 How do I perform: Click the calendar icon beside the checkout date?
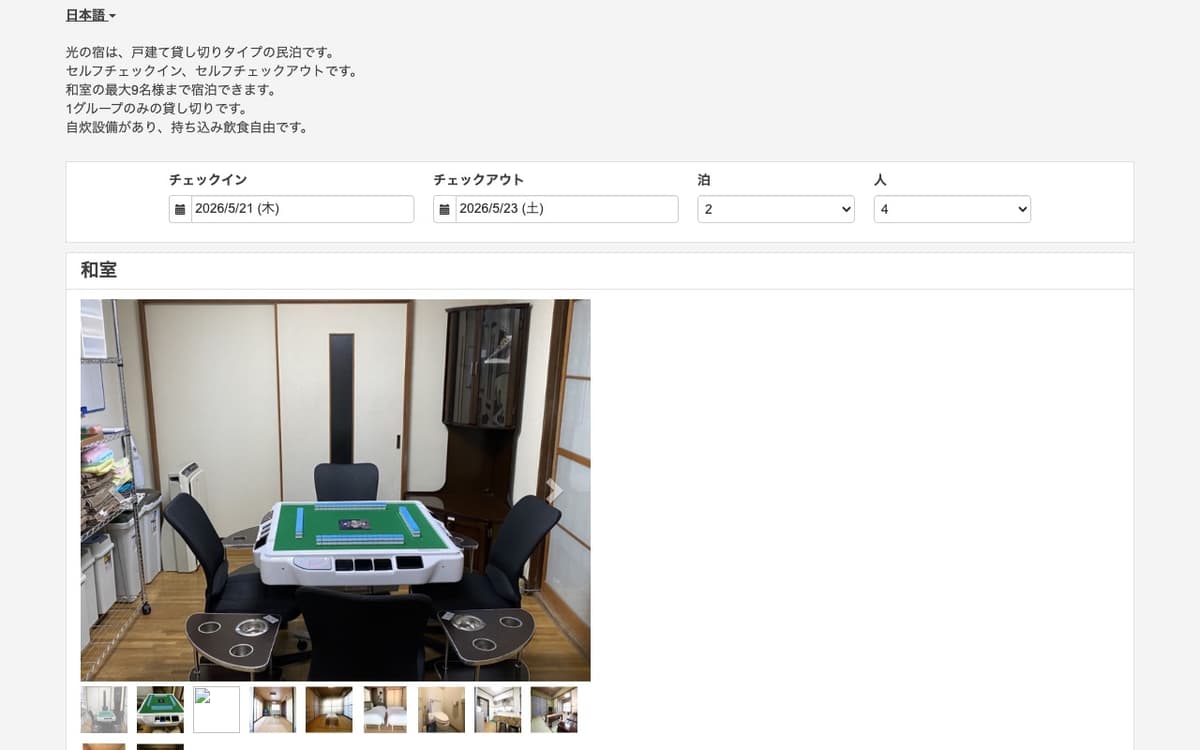pos(444,210)
